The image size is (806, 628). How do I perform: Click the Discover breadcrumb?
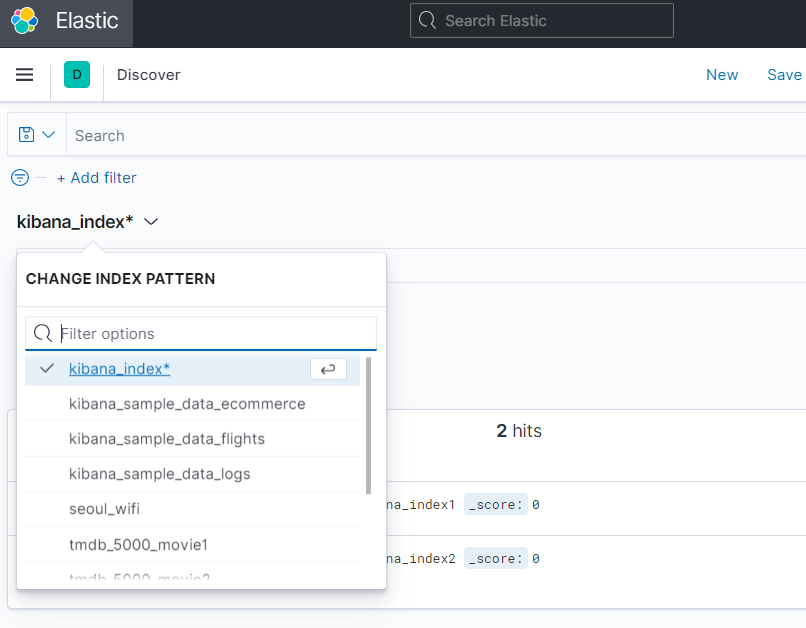149,75
